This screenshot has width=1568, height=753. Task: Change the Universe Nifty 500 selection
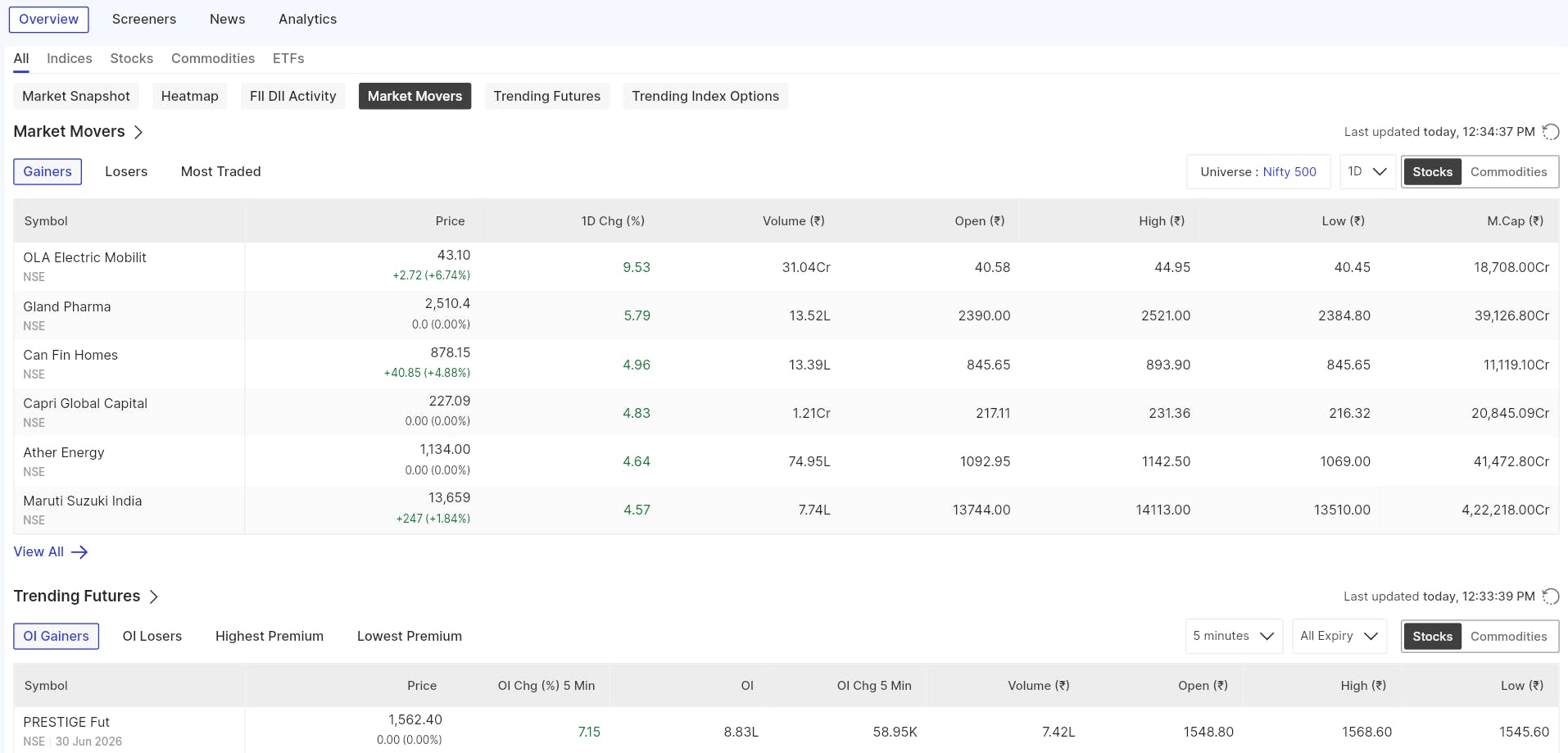pyautogui.click(x=1258, y=172)
